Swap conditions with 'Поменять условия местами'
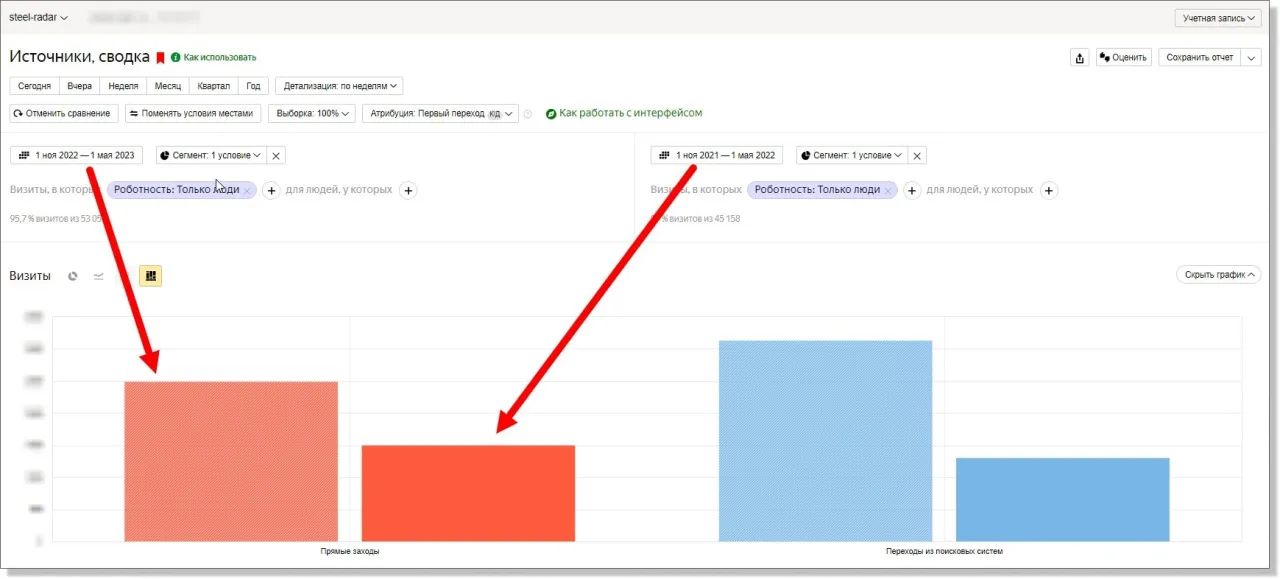The height and width of the screenshot is (579, 1280). click(x=194, y=113)
